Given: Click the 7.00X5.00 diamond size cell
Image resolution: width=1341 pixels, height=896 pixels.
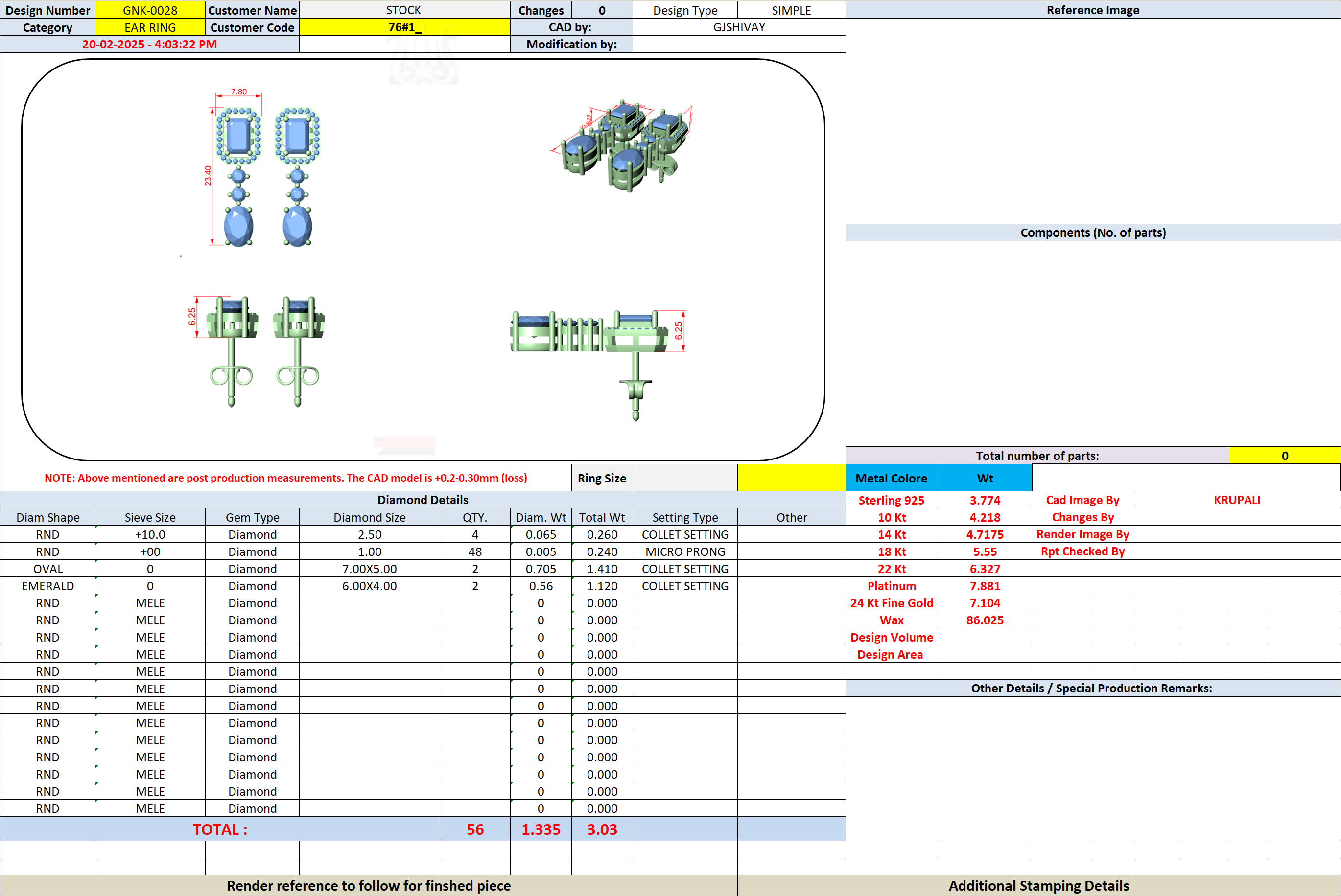Looking at the screenshot, I should point(369,569).
